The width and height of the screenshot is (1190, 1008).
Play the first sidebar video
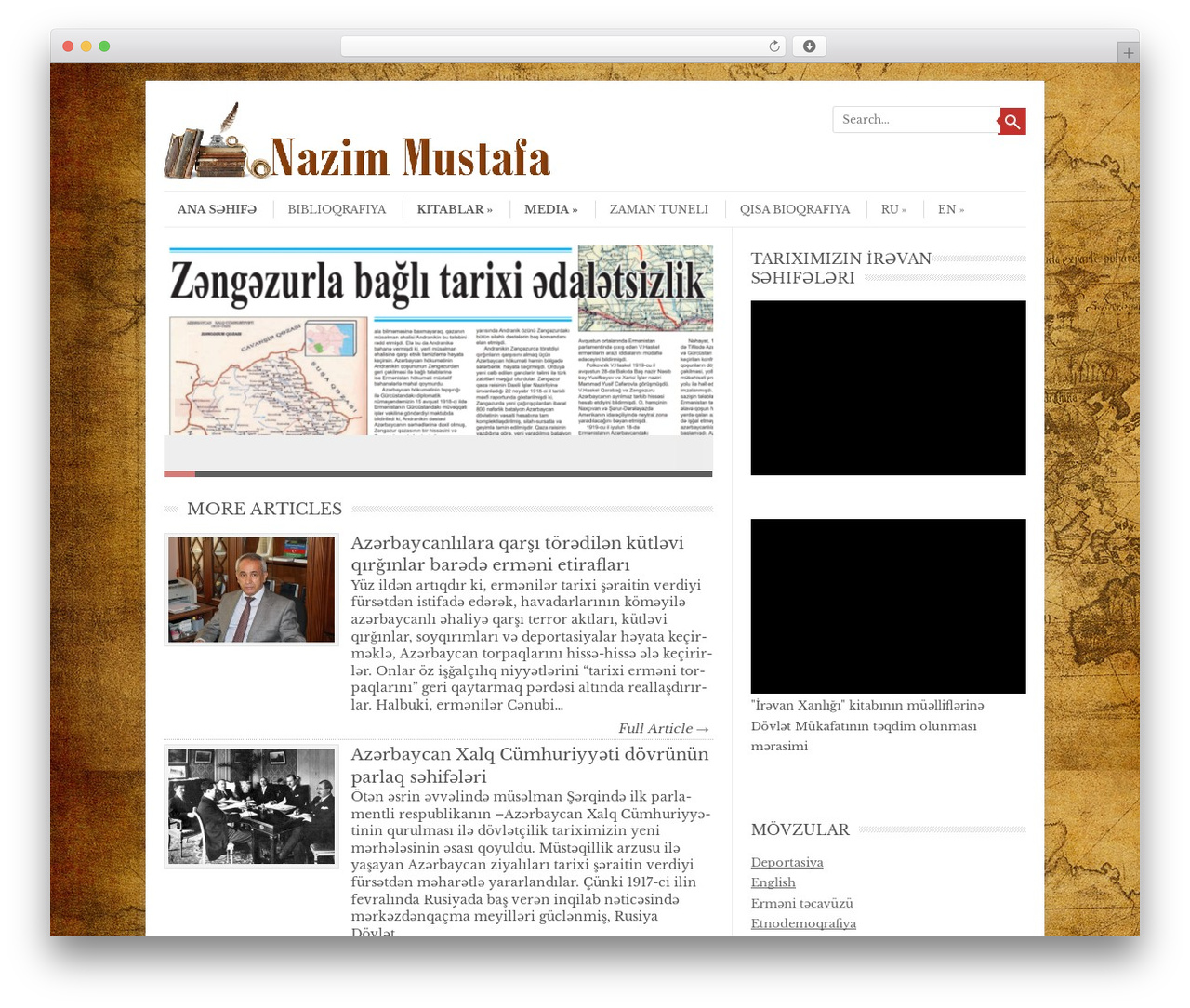pos(889,388)
